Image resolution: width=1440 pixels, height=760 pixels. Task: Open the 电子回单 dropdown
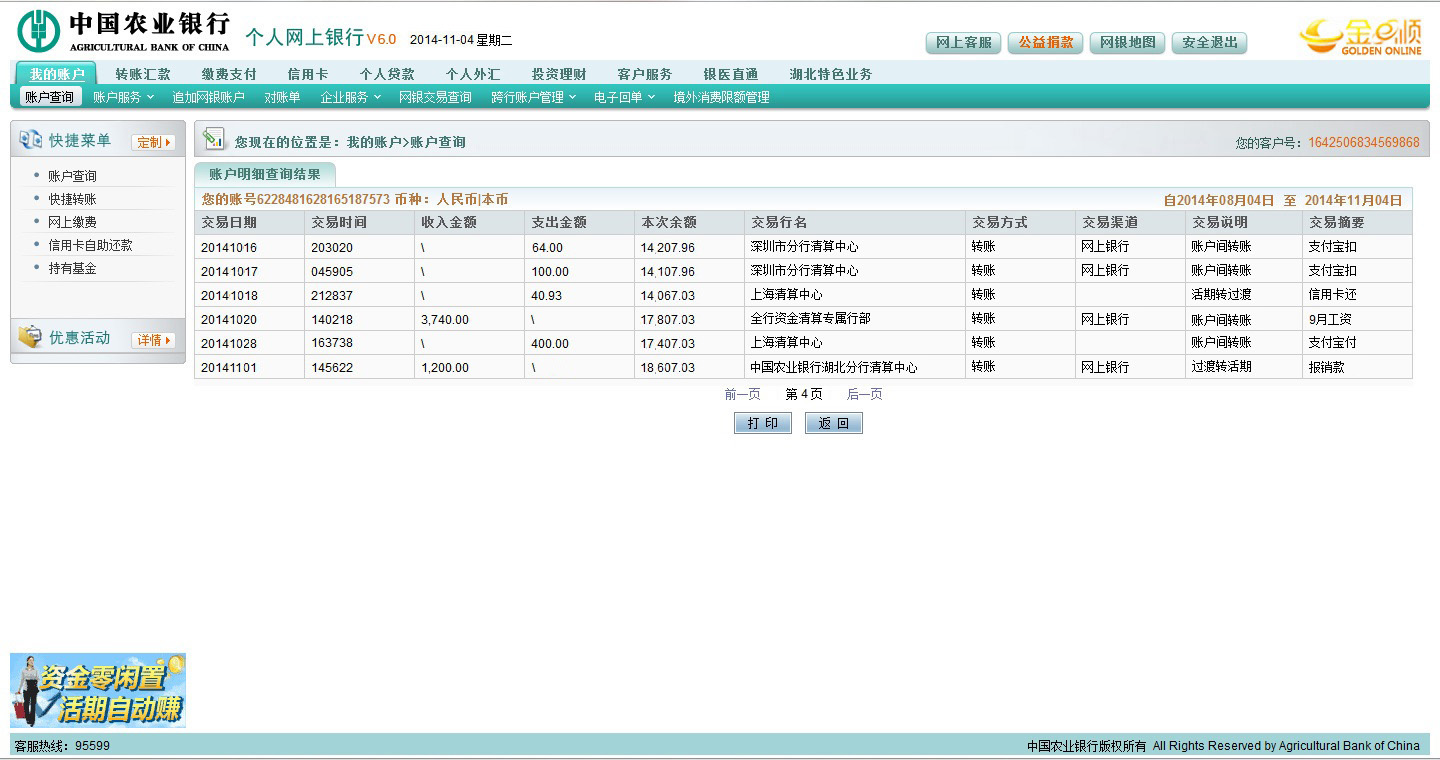point(624,97)
